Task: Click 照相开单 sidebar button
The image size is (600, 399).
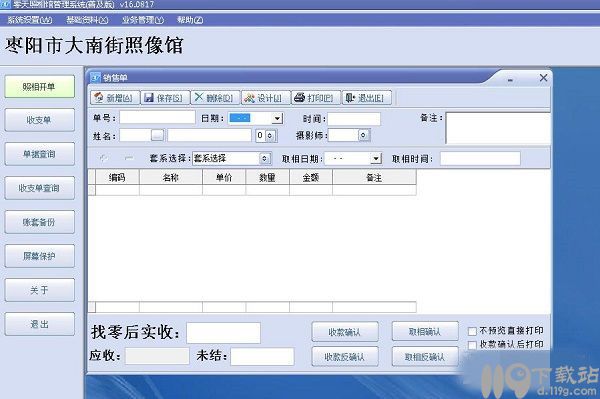Action: (x=39, y=86)
